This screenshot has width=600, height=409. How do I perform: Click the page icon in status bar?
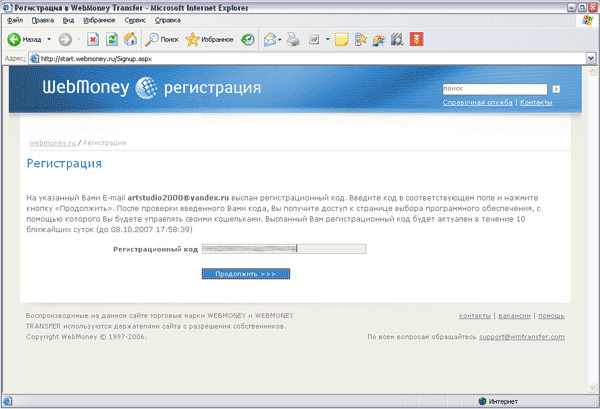tap(7, 401)
